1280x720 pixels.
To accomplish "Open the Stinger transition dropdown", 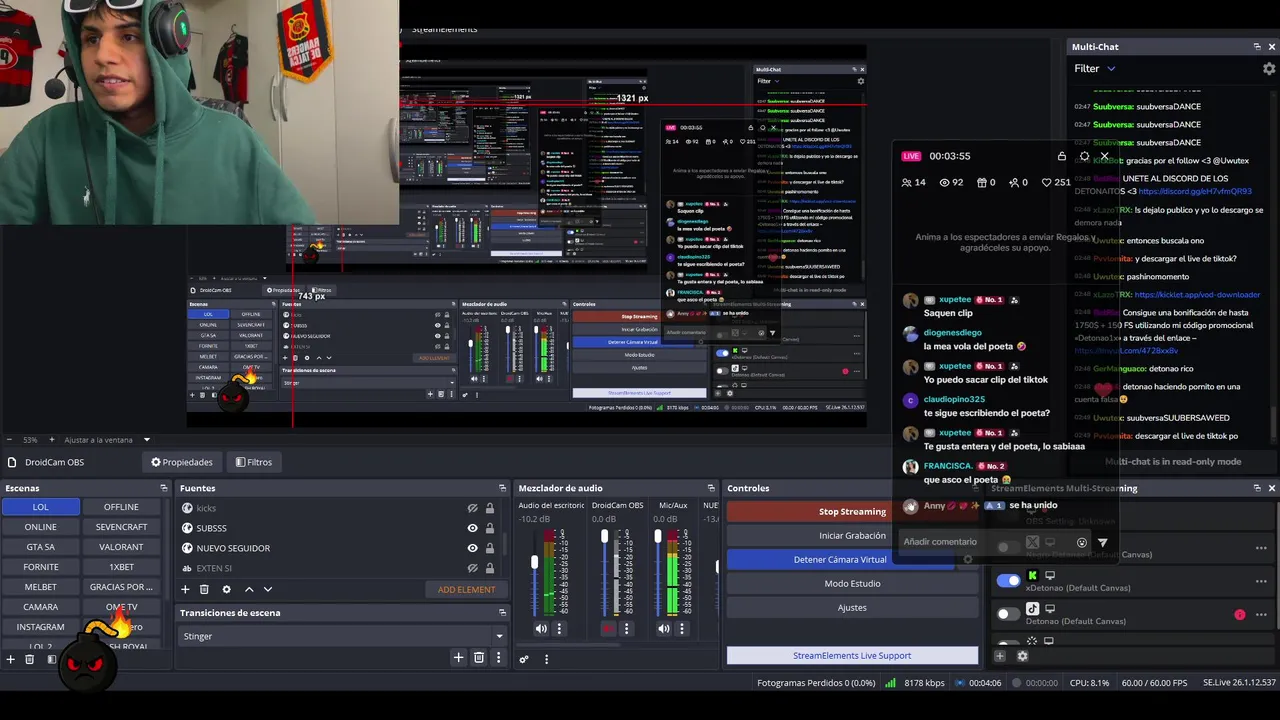I will pos(344,636).
